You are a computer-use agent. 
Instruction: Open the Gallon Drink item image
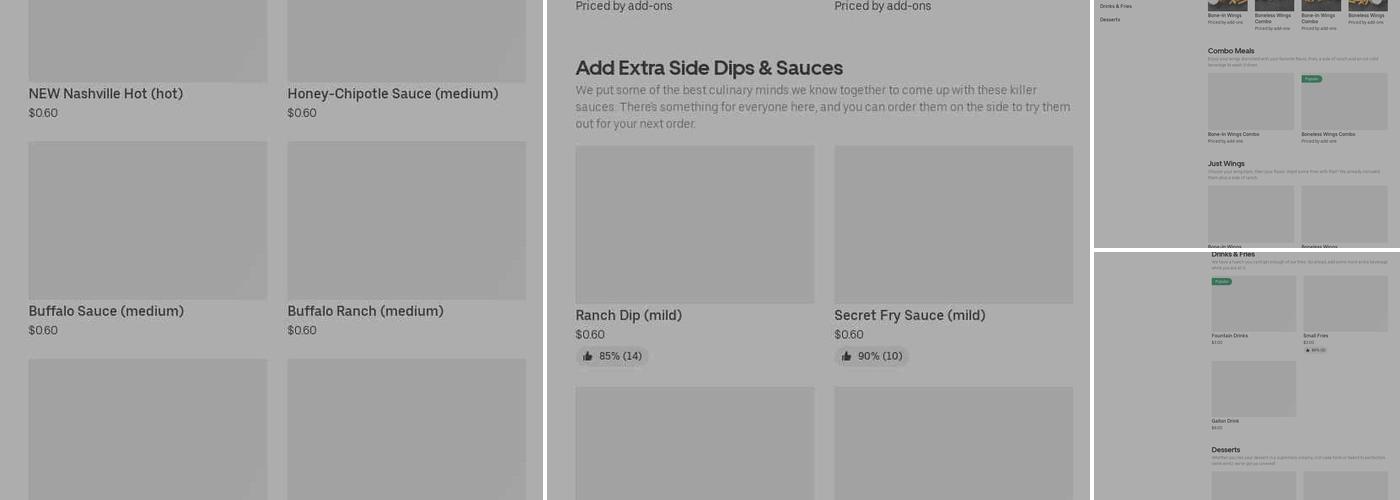(1253, 389)
